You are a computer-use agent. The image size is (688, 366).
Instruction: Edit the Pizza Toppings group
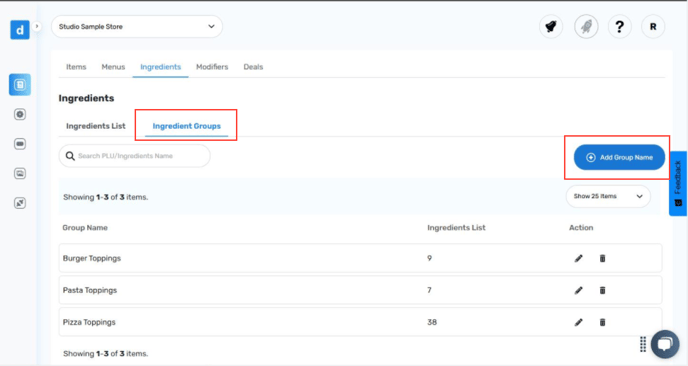click(x=579, y=322)
